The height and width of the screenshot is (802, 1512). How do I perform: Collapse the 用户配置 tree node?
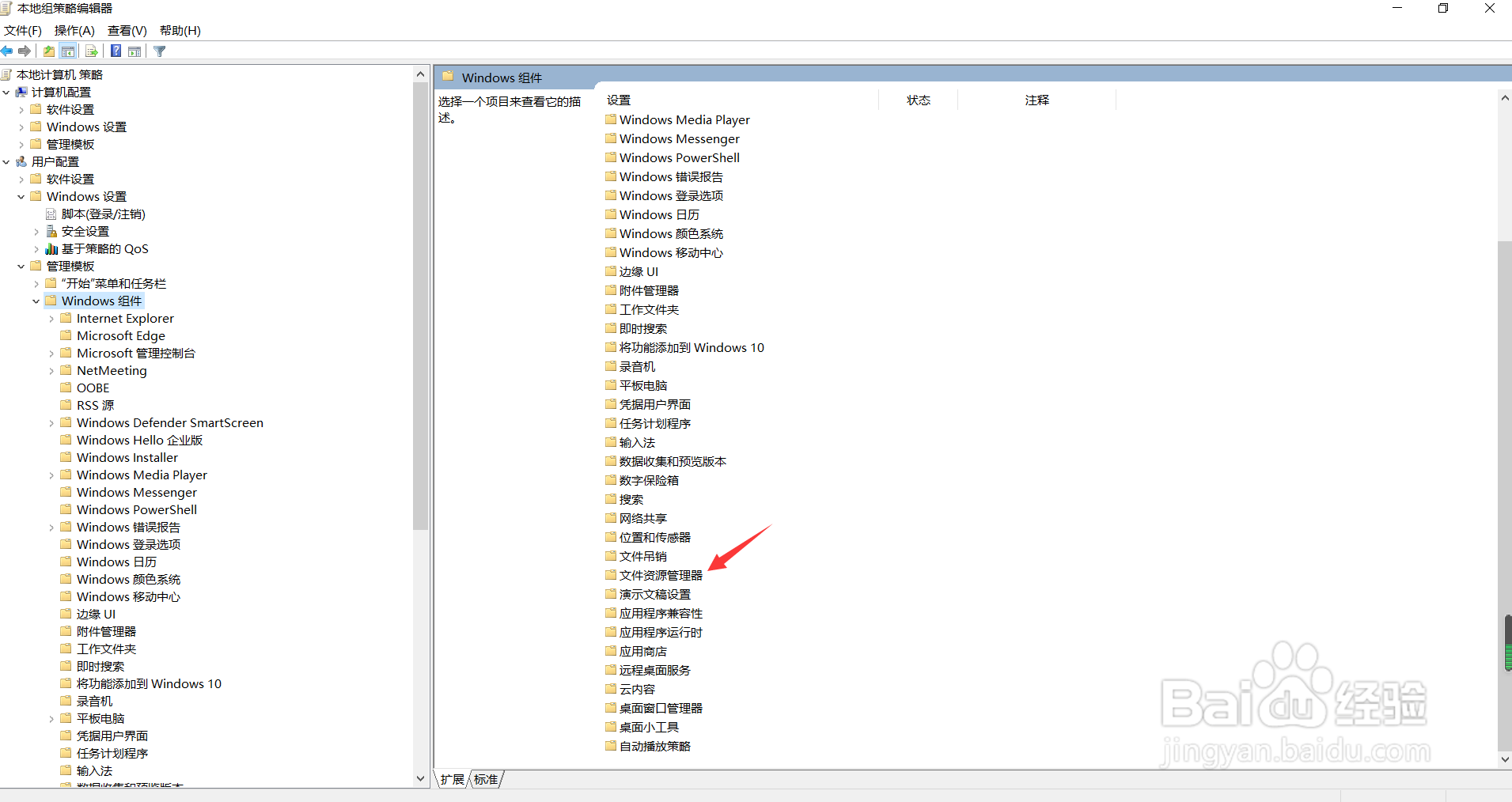click(x=6, y=162)
